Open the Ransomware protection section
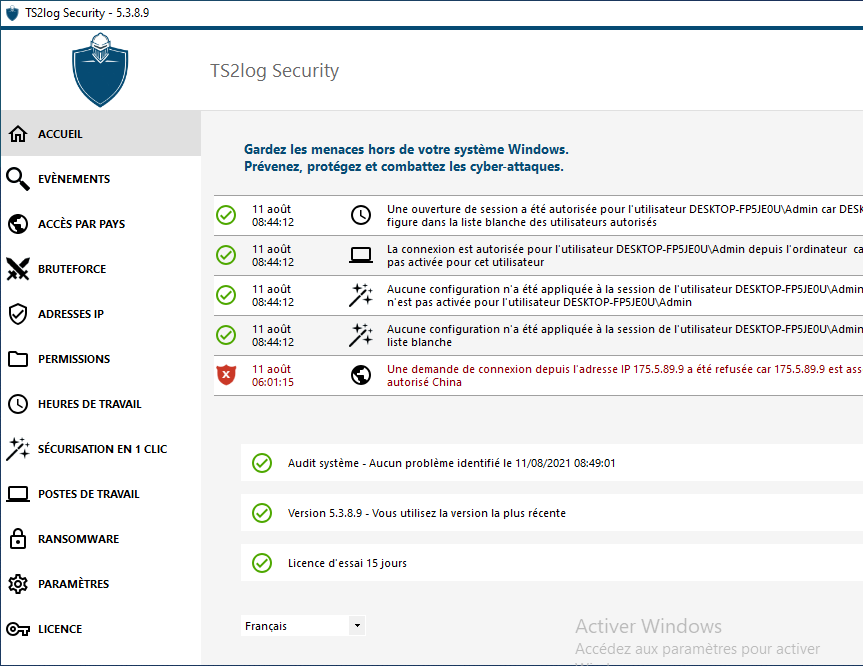 (101, 539)
